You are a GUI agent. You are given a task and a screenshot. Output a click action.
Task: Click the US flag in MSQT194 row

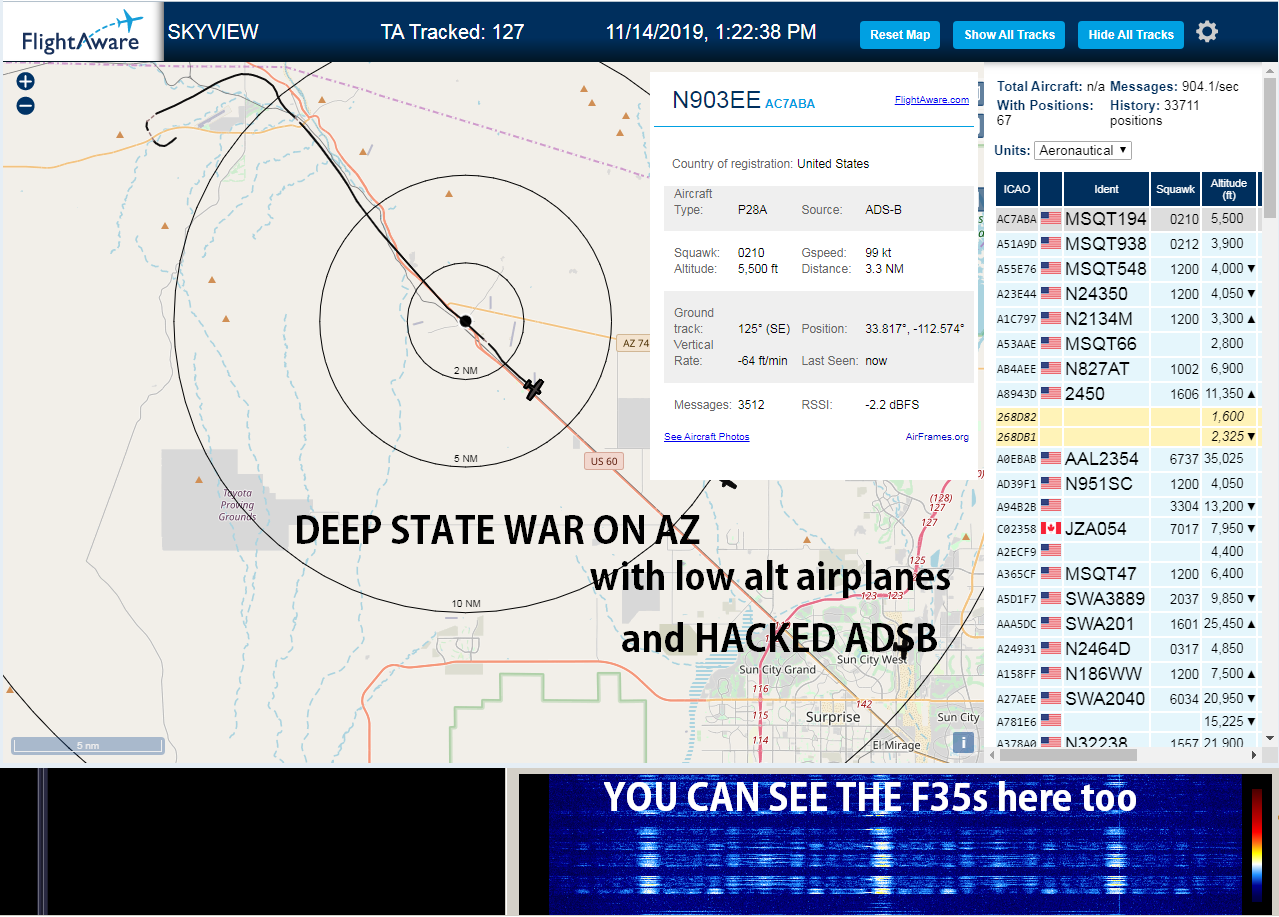(1050, 219)
